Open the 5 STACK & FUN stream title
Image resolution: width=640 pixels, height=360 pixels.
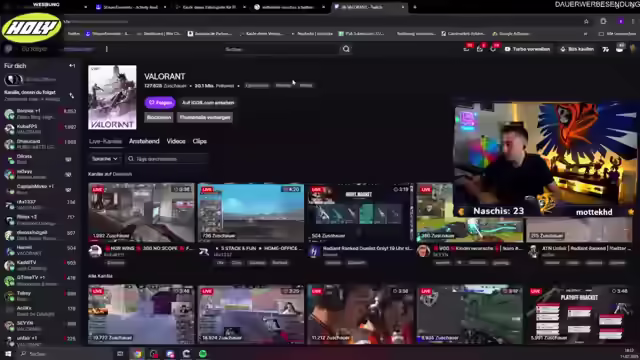coord(259,249)
